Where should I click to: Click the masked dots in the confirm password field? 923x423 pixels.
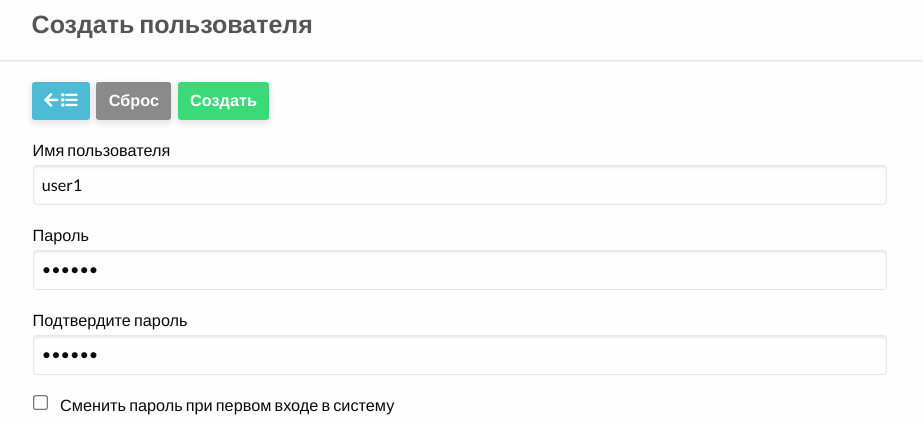[x=69, y=356]
